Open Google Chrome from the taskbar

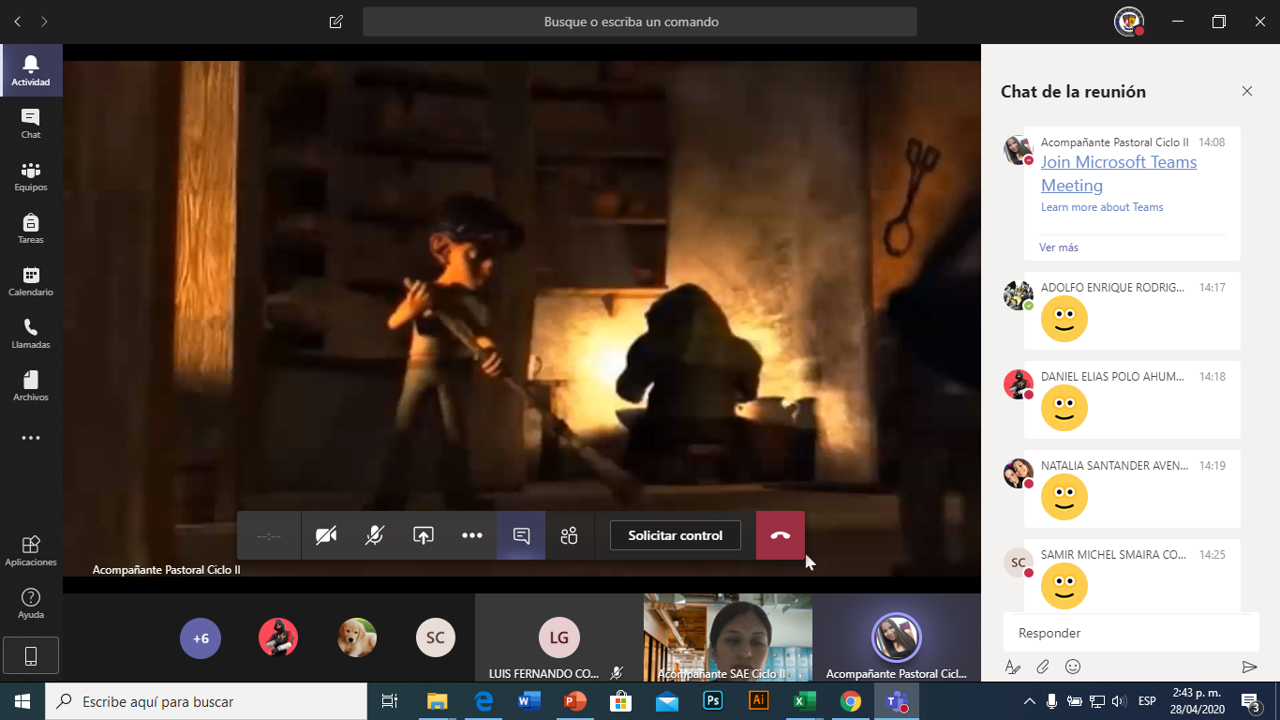pyautogui.click(x=850, y=702)
